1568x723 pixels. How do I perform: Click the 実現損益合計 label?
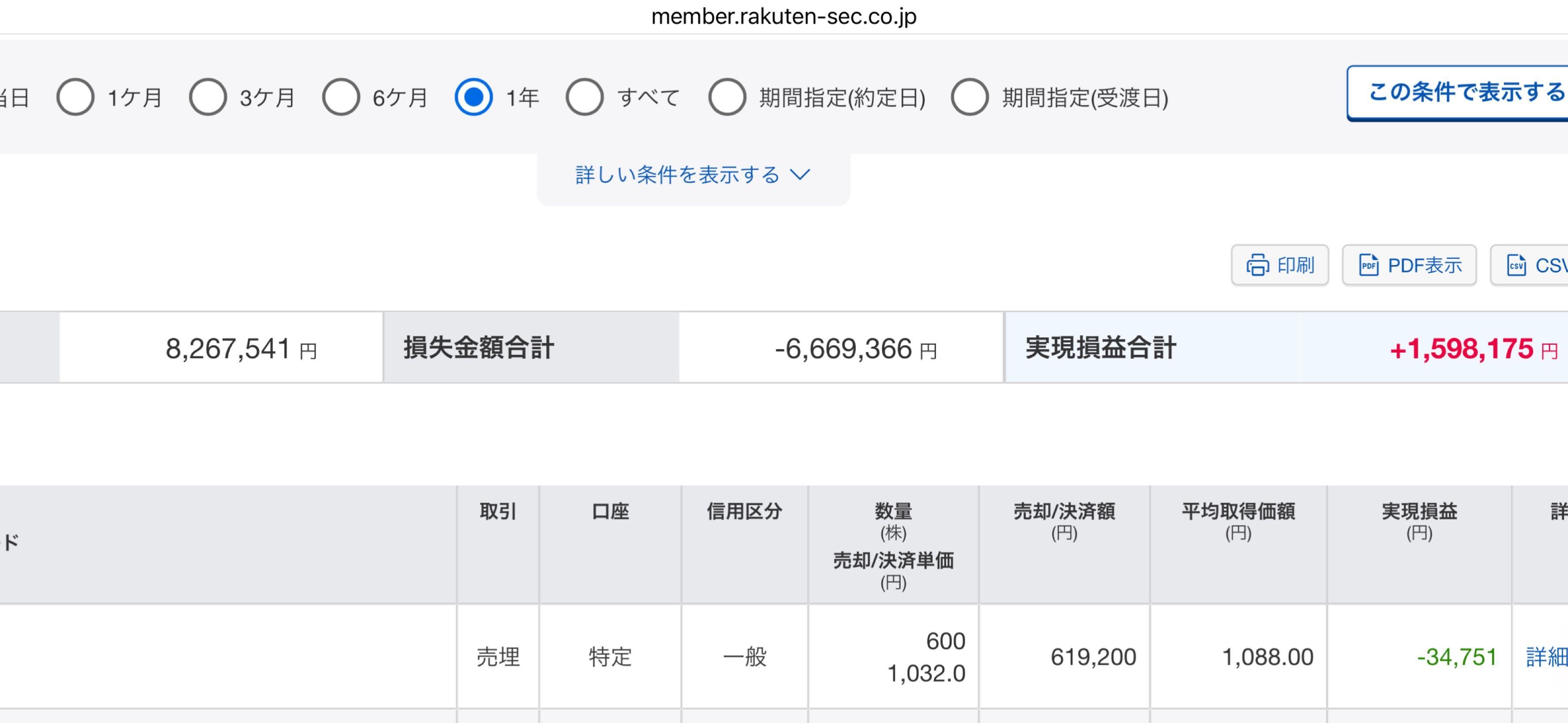tap(1101, 348)
